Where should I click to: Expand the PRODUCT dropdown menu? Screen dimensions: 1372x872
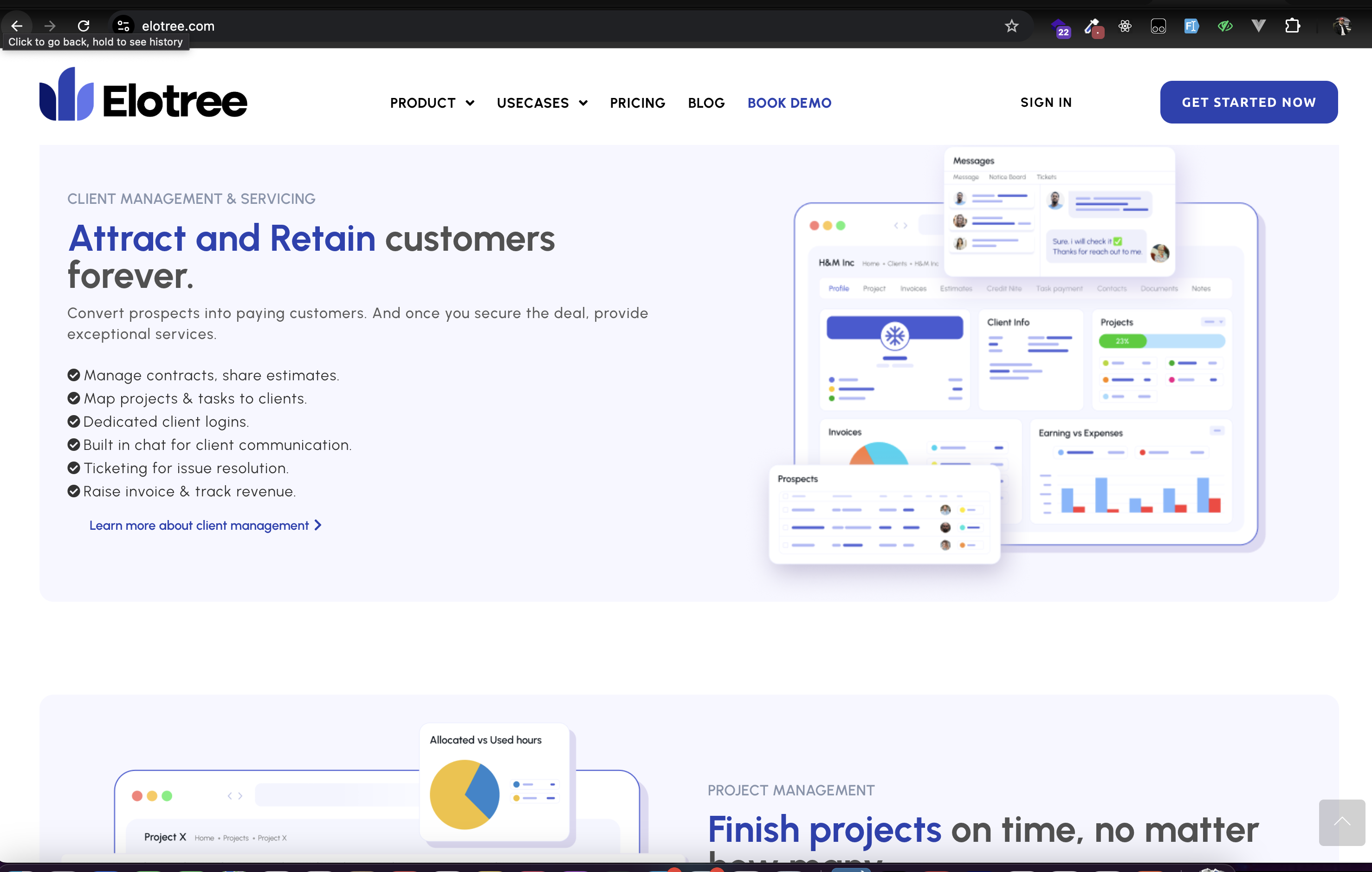point(432,103)
